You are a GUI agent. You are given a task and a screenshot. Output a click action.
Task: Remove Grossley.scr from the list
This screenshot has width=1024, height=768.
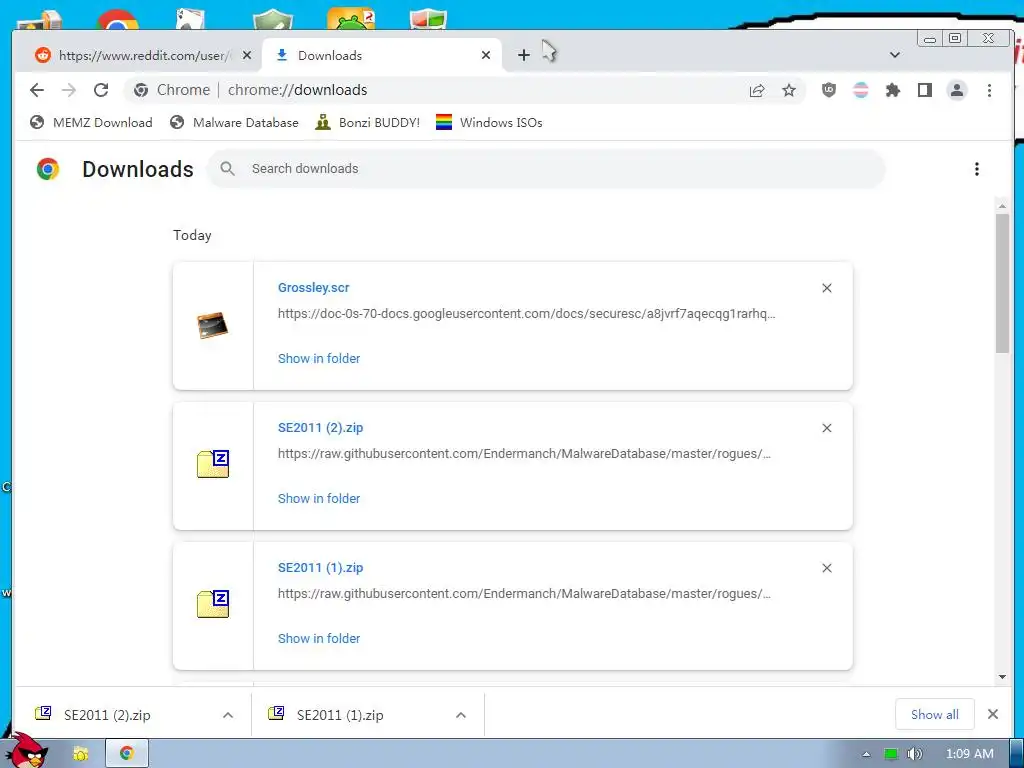[x=827, y=288]
